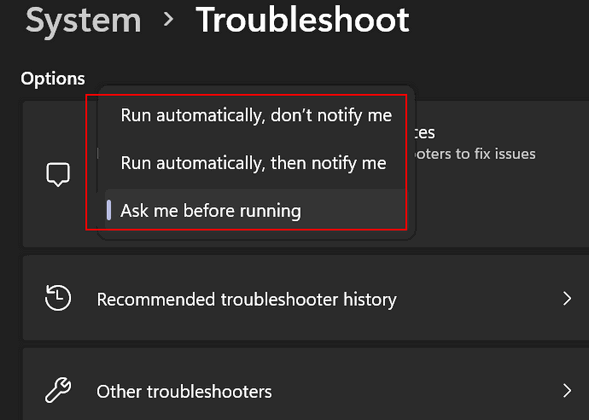Go back to the System breadcrumb

coord(83,21)
